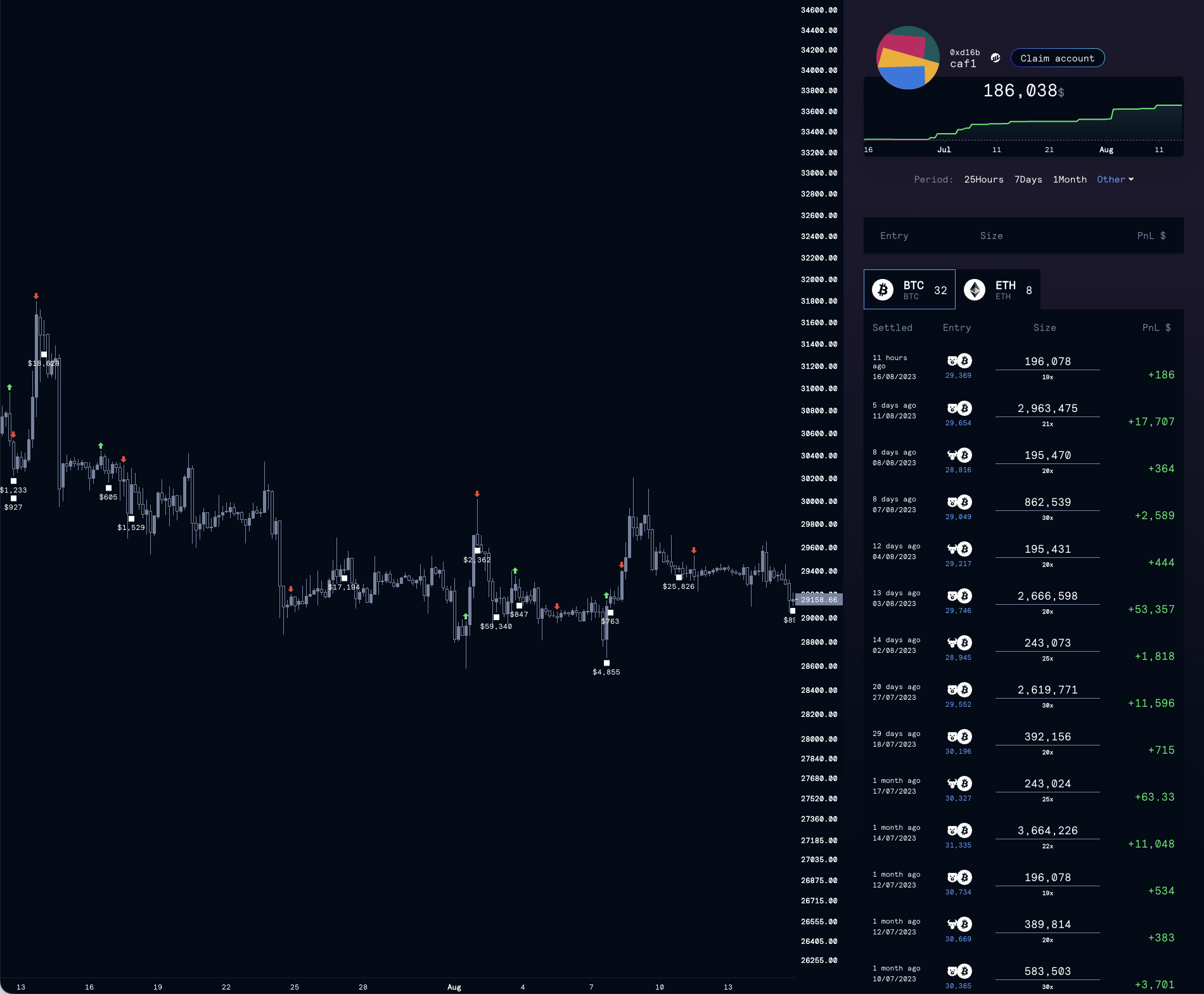Select the Bitcoin icon on the BTC tab
1204x994 pixels.
pyautogui.click(x=883, y=289)
